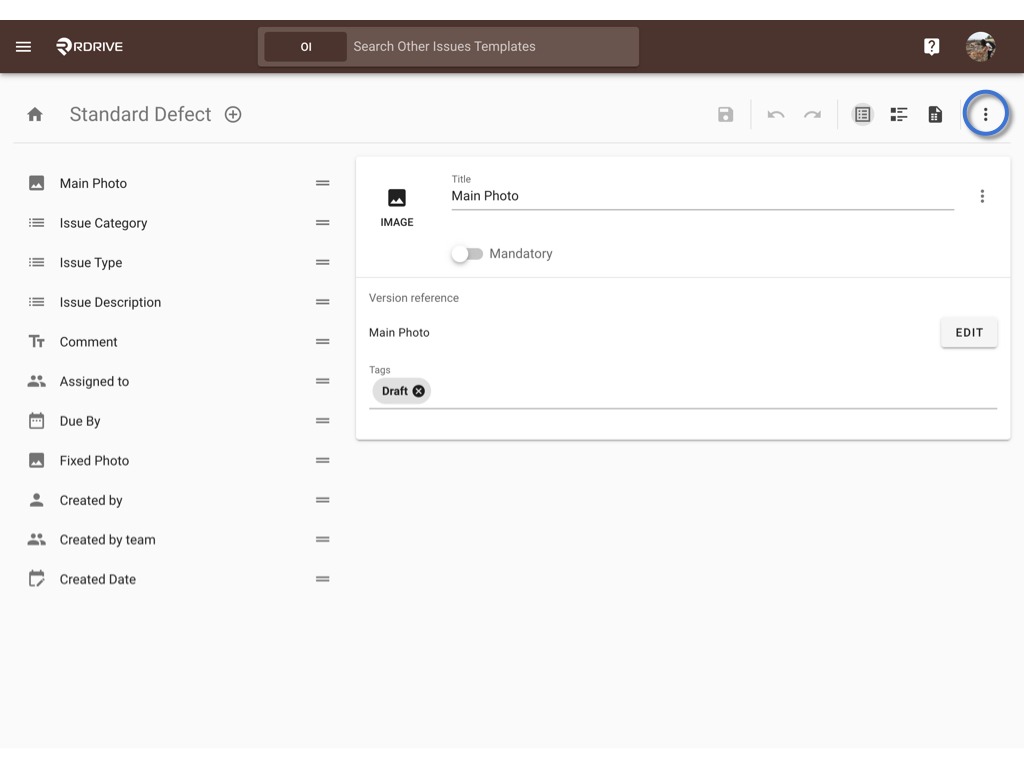Screen dimensions: 1024x768
Task: Click the OI module selector button
Action: coord(306,46)
